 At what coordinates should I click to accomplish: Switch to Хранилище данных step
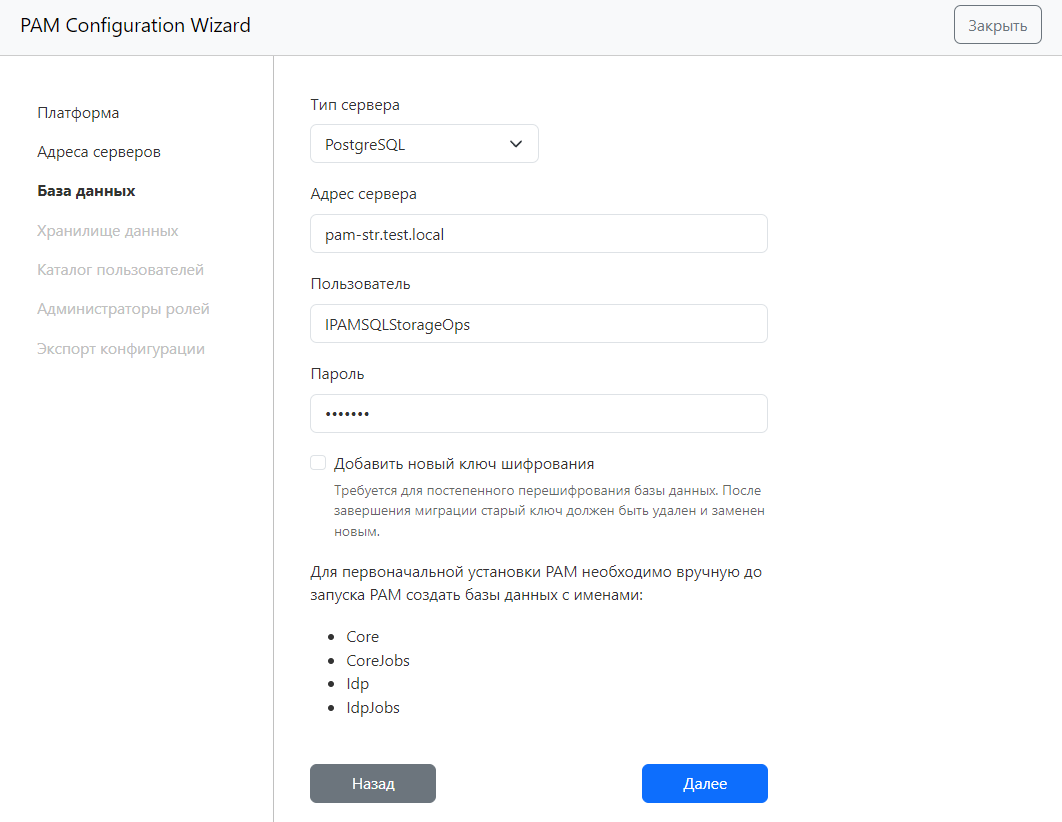[x=108, y=231]
